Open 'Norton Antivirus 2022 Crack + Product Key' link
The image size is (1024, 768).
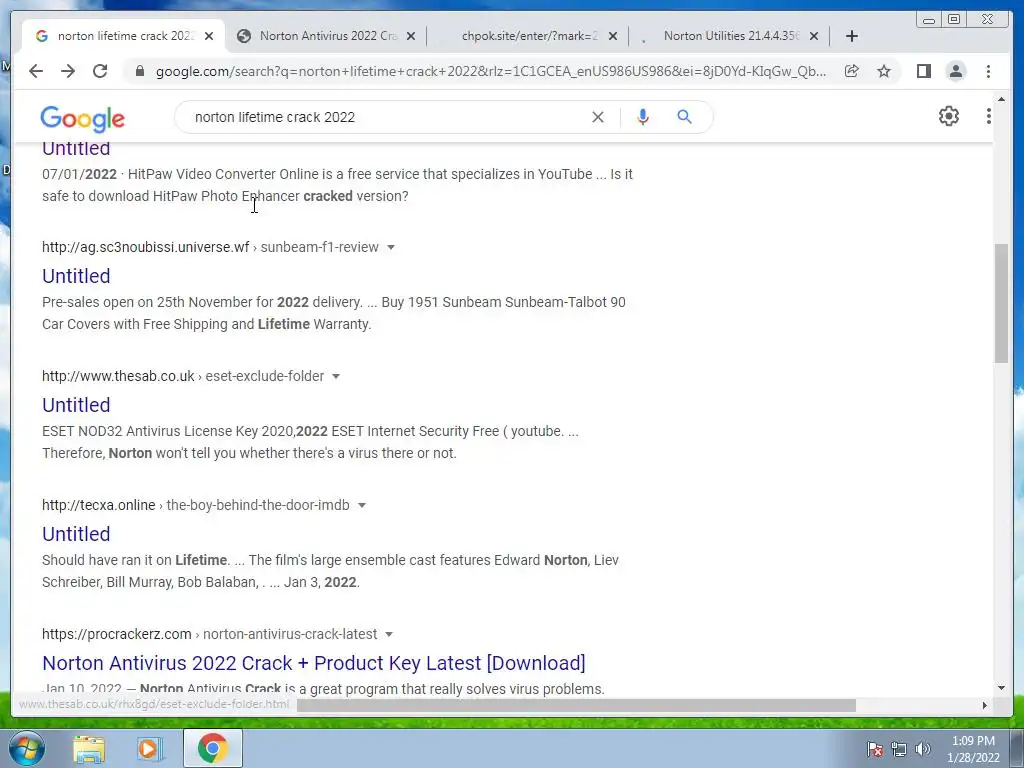click(x=313, y=663)
